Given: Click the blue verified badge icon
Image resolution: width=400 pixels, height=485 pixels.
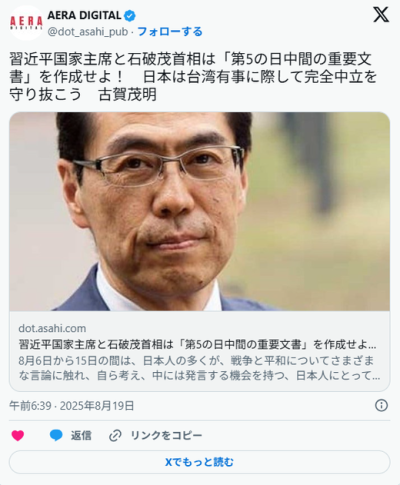Looking at the screenshot, I should [130, 15].
